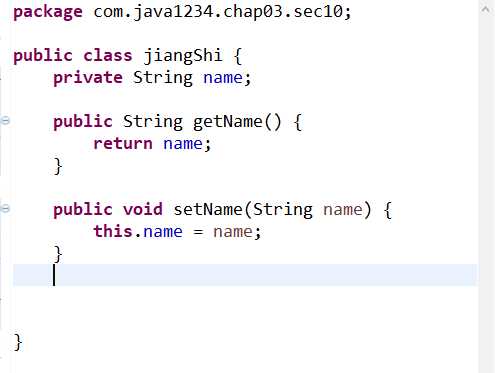Click 'String' return type of getName

click(153, 121)
